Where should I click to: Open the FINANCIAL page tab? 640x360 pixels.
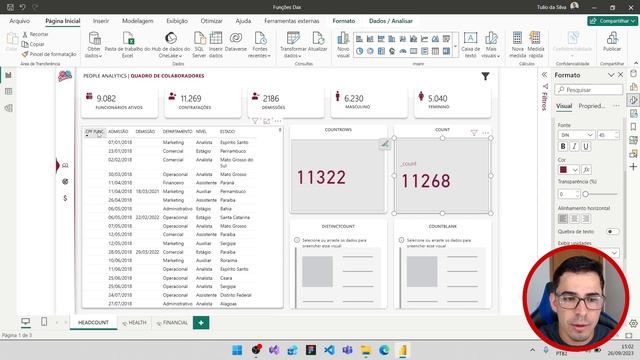pyautogui.click(x=172, y=322)
